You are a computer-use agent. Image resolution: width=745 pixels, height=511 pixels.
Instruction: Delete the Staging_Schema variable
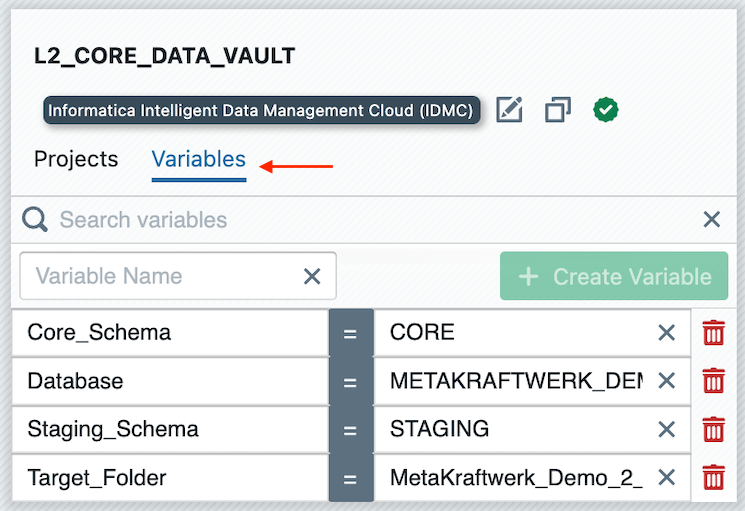coord(713,429)
